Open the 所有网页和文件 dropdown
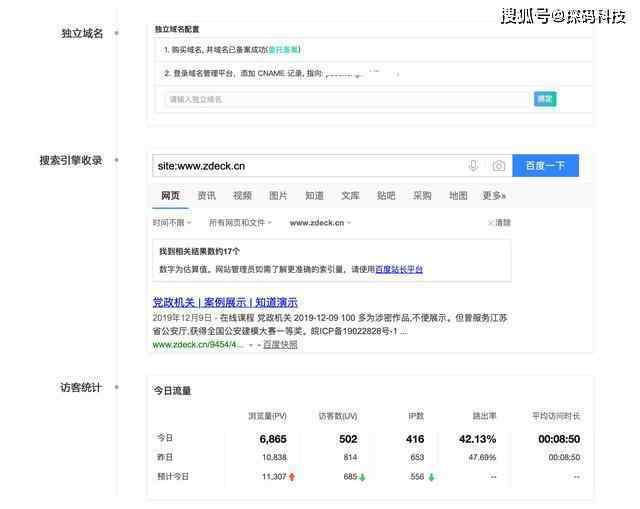 click(240, 222)
